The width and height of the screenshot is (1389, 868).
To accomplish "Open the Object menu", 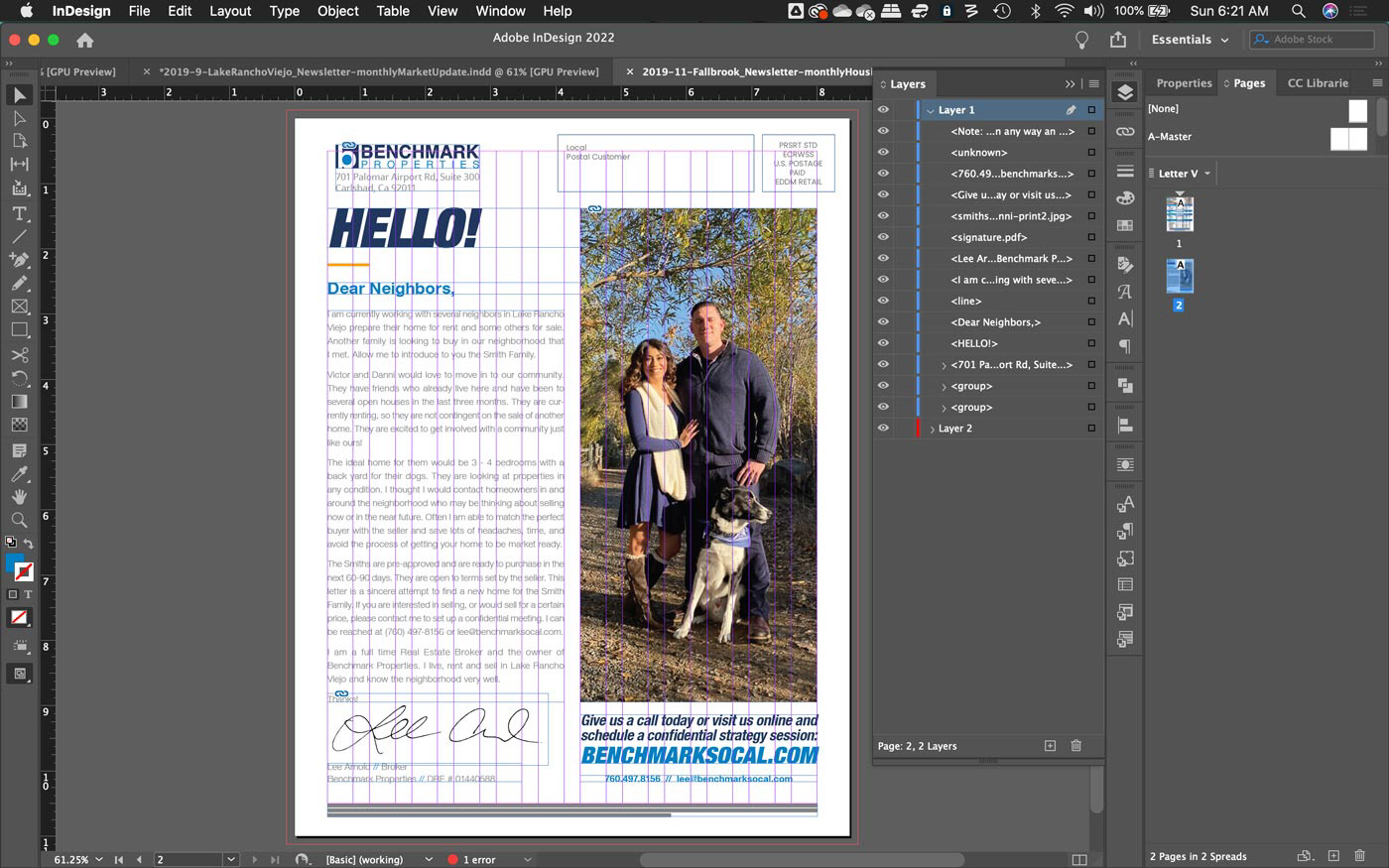I will pyautogui.click(x=337, y=11).
